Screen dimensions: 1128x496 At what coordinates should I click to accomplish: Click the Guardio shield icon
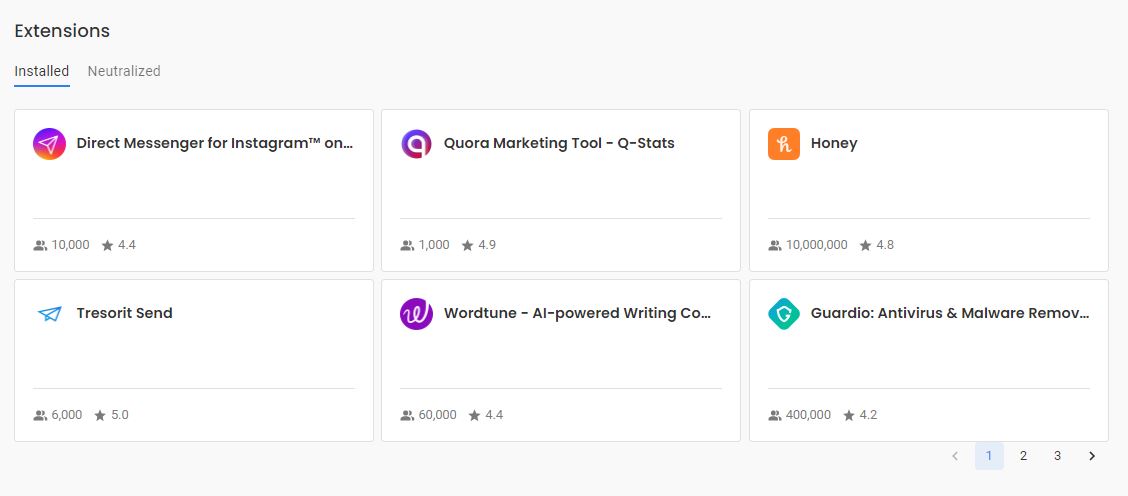pyautogui.click(x=784, y=314)
